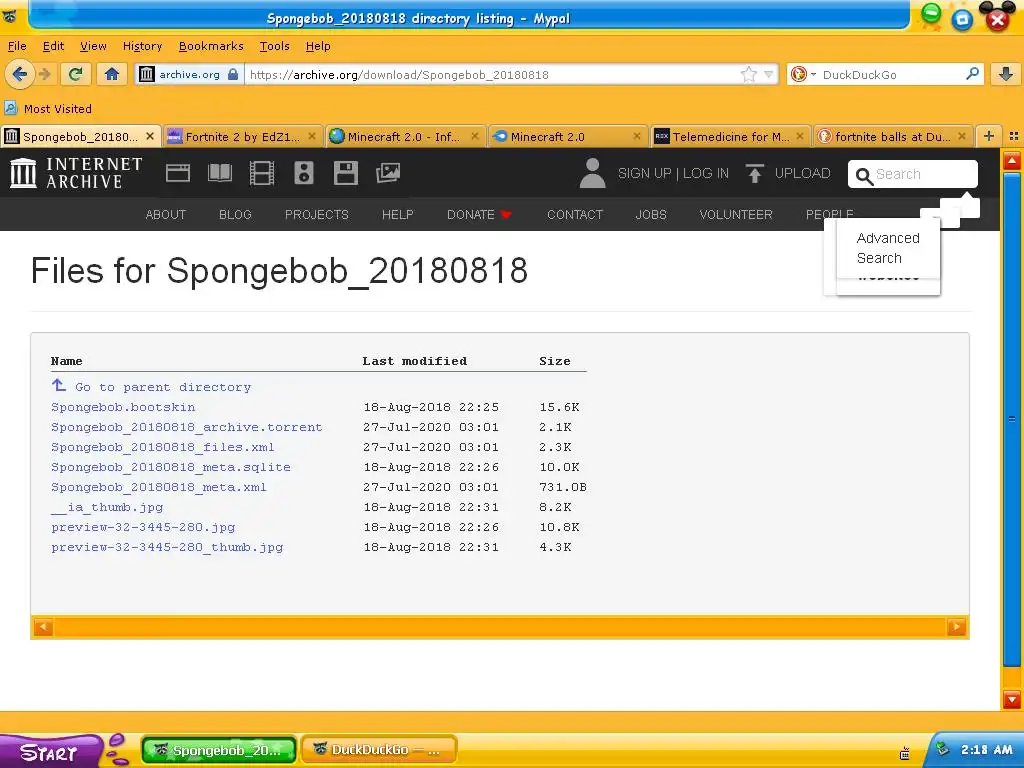The width and height of the screenshot is (1024, 768).
Task: Open __ia_thumb.jpg file link
Action: click(107, 507)
